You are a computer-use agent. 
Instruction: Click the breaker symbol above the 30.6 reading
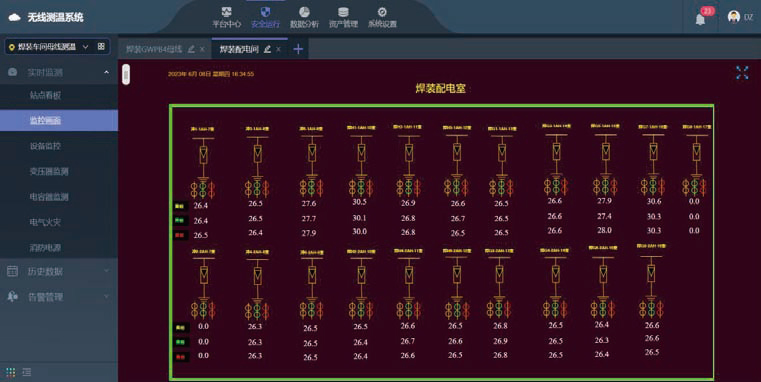pos(654,151)
